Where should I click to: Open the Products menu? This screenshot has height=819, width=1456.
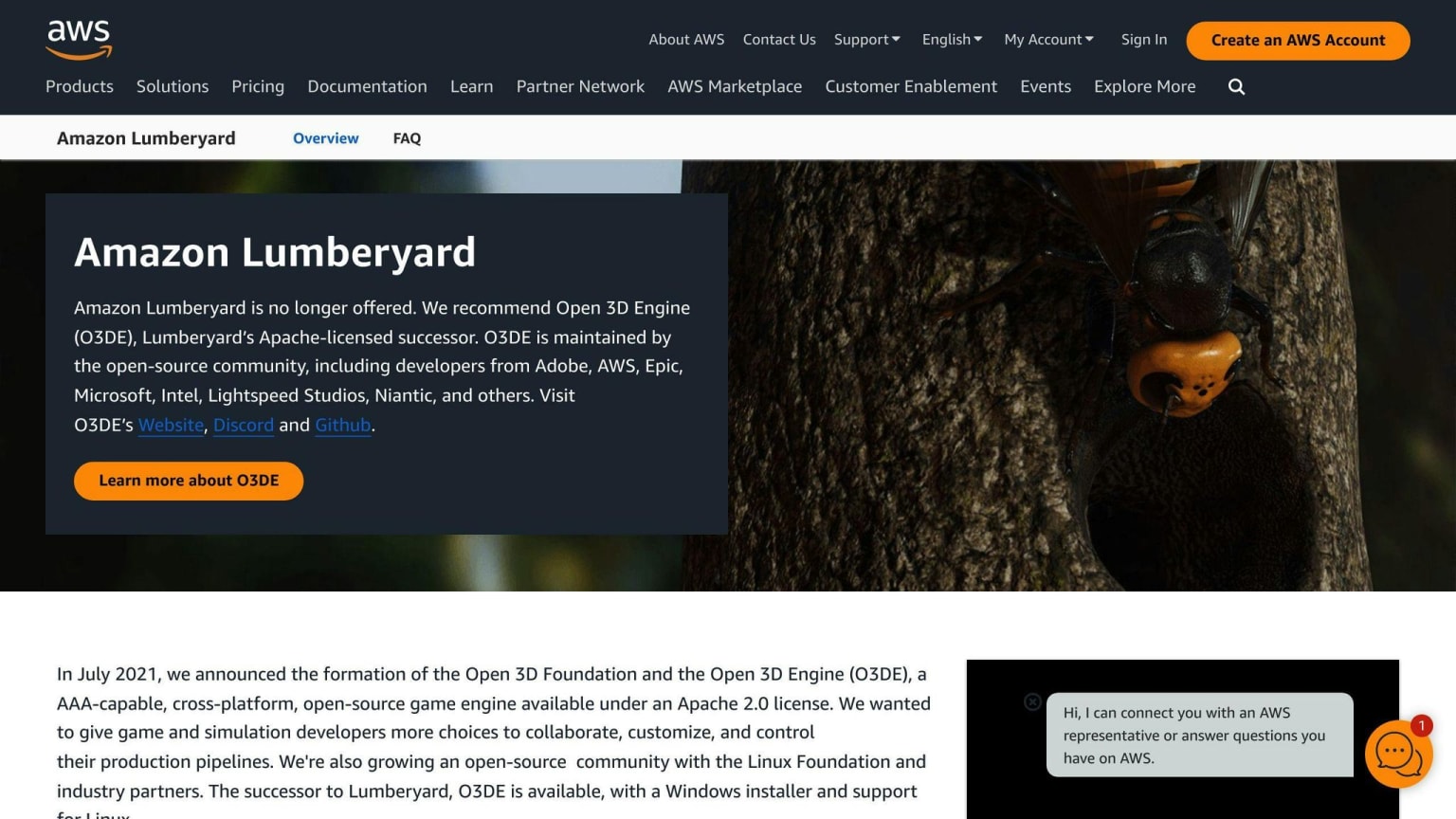tap(80, 86)
